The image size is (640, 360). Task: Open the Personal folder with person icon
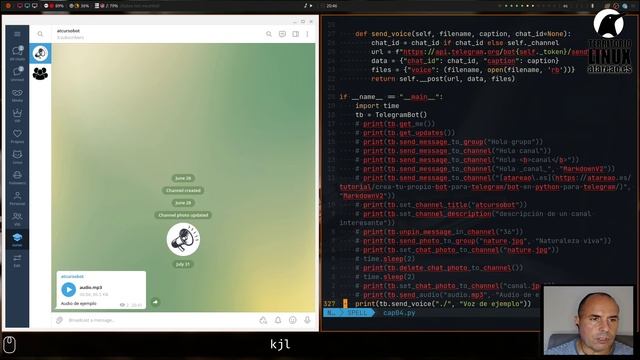point(17,198)
